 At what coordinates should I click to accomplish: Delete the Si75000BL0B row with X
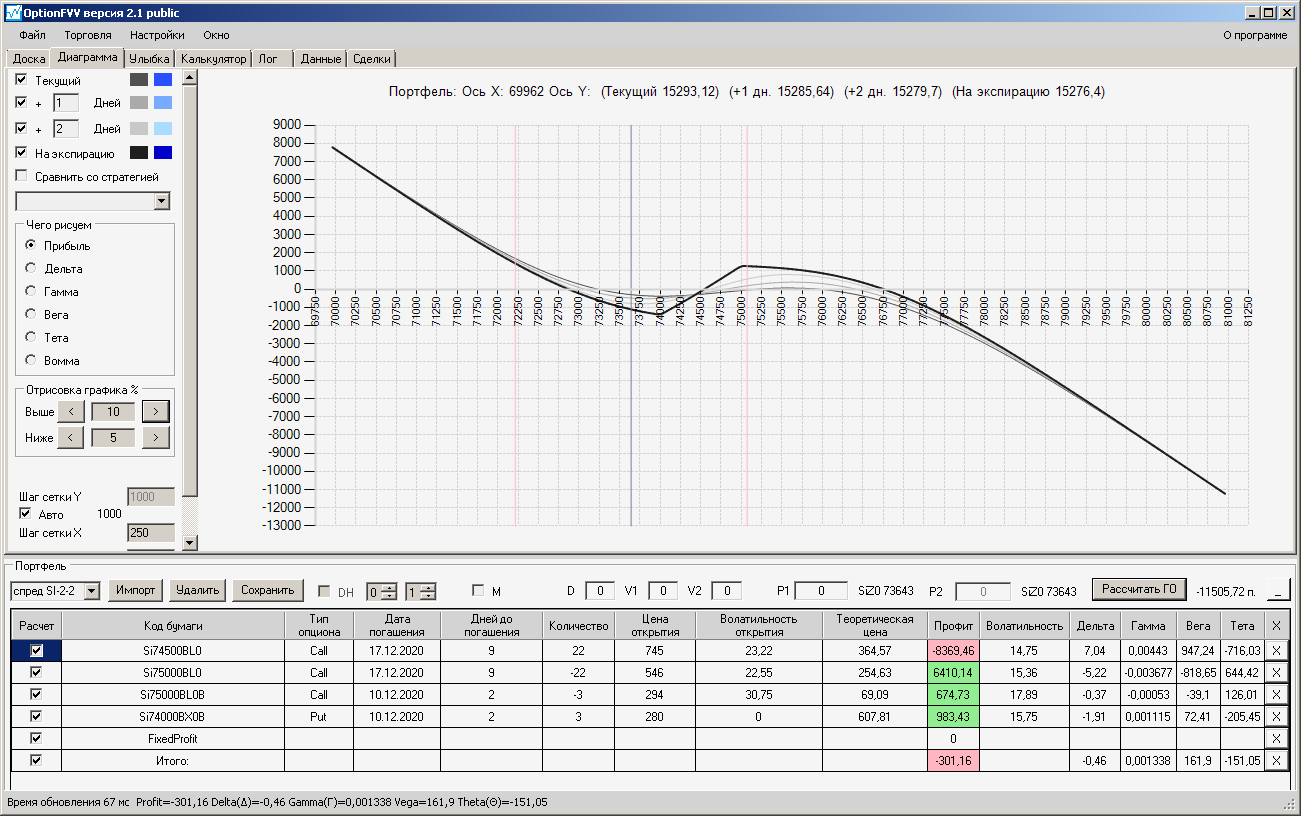(x=1275, y=694)
